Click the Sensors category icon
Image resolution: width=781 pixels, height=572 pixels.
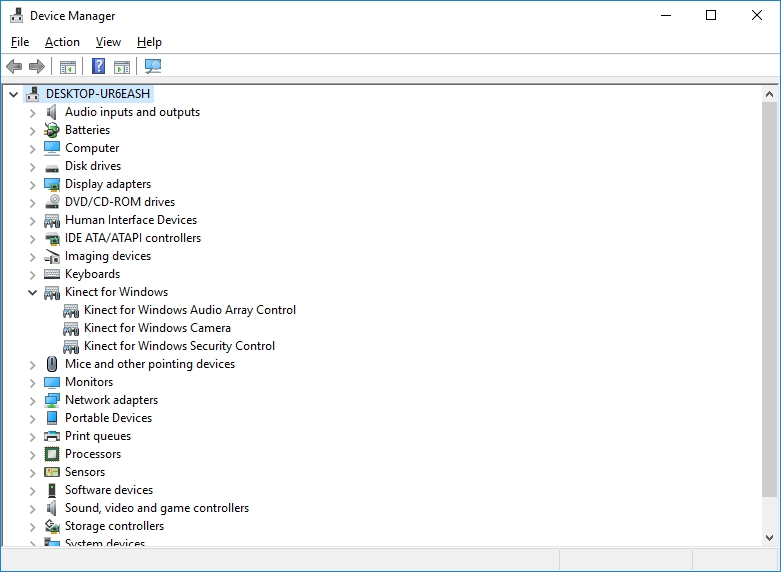pyautogui.click(x=52, y=472)
